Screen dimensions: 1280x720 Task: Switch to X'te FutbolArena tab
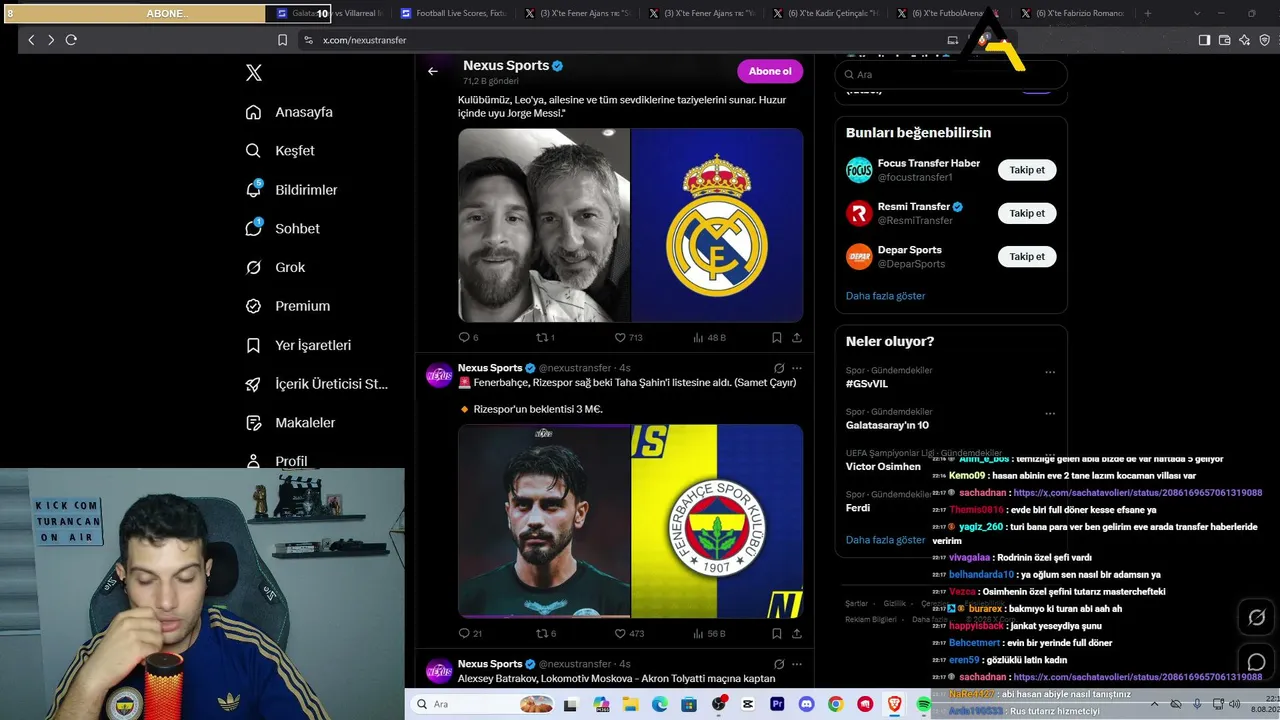947,13
